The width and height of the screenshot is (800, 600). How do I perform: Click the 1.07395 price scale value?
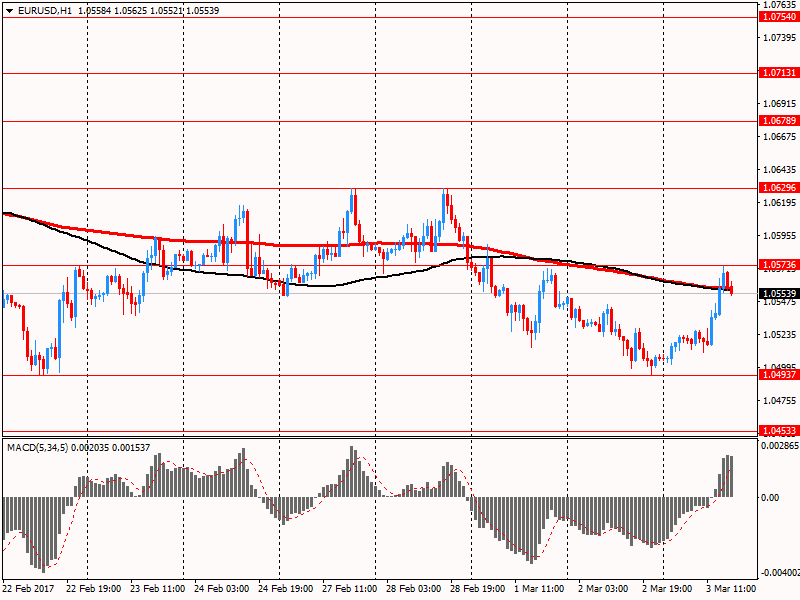(780, 38)
